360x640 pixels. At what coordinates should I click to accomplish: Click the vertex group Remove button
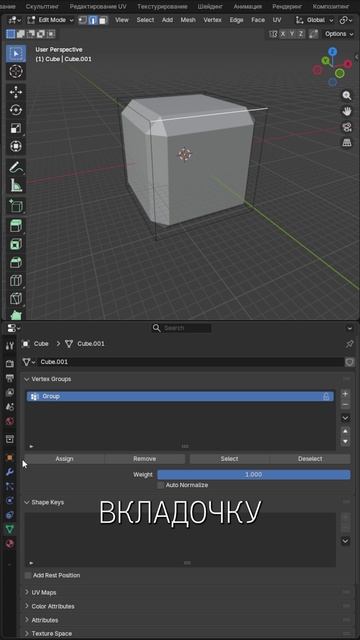(145, 459)
